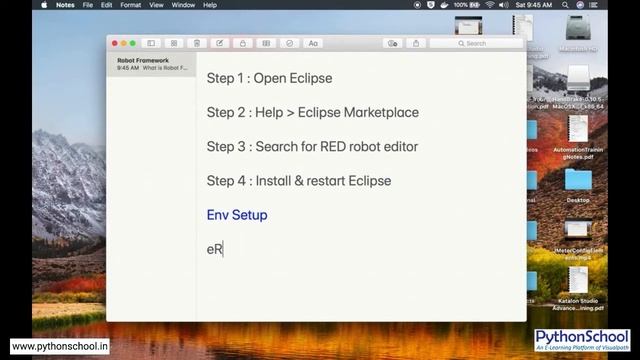Open the File menu

point(88,5)
